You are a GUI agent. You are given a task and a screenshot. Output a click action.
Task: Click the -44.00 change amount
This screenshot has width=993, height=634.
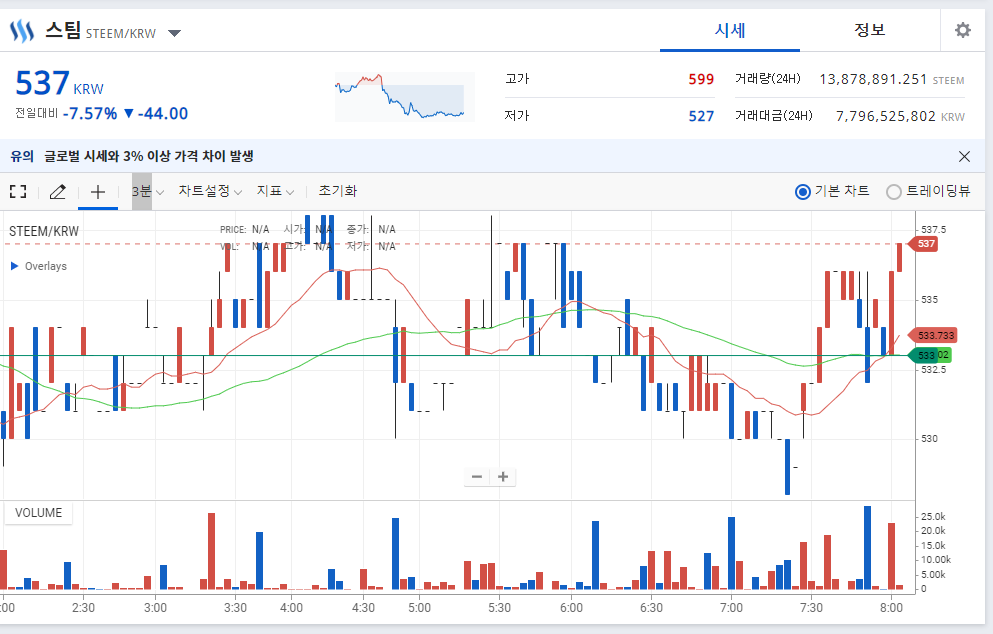(163, 113)
